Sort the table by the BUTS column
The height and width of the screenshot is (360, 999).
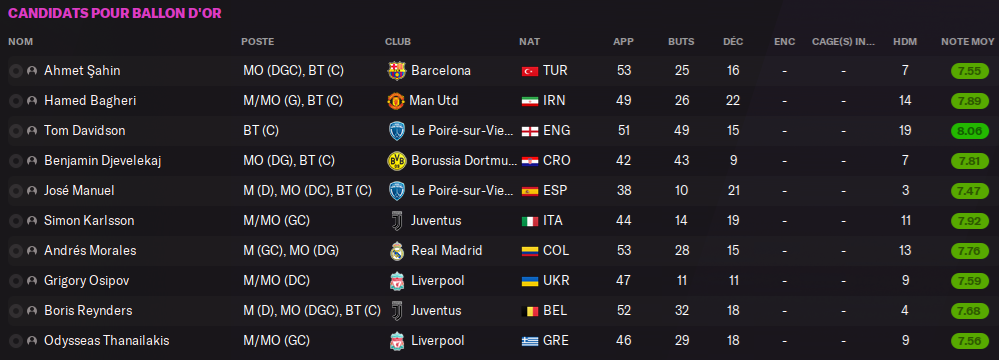click(681, 41)
